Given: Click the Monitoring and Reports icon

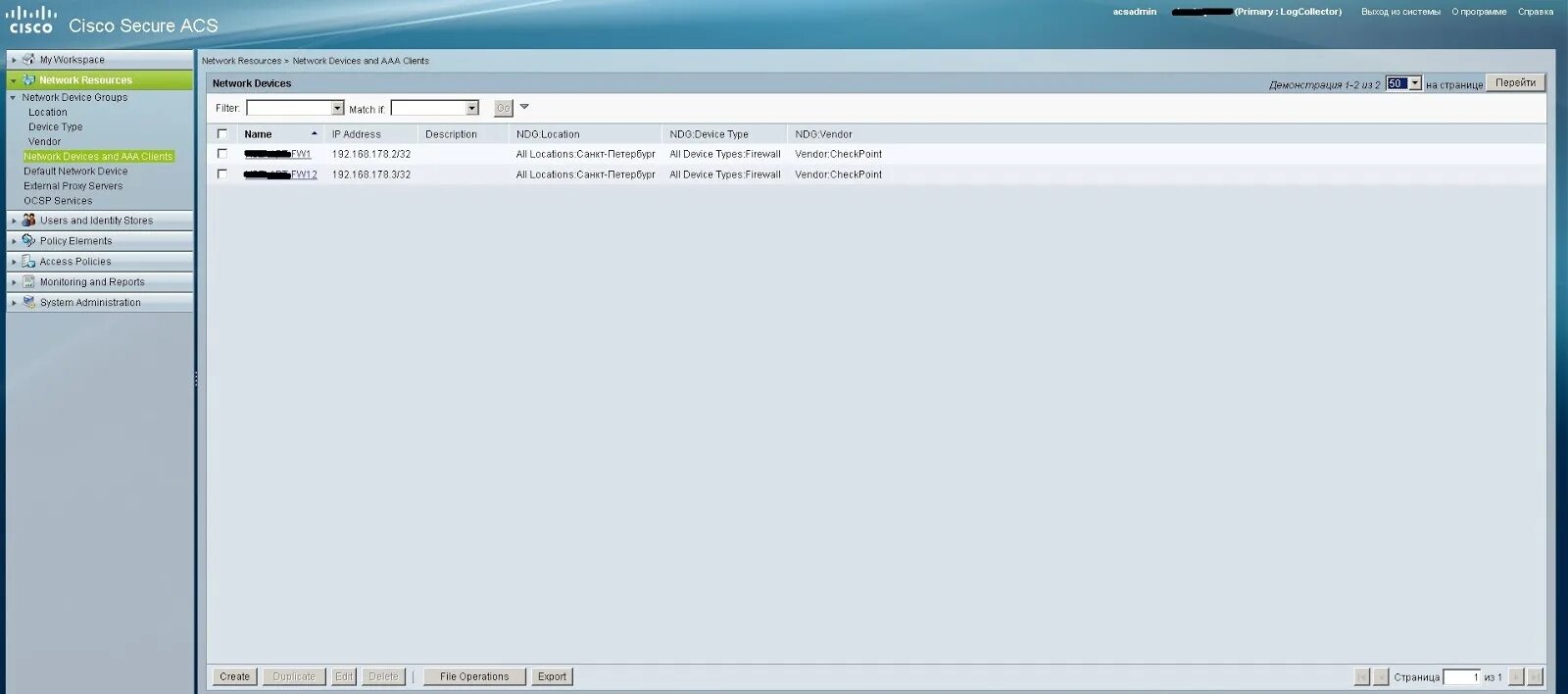Looking at the screenshot, I should click(28, 282).
